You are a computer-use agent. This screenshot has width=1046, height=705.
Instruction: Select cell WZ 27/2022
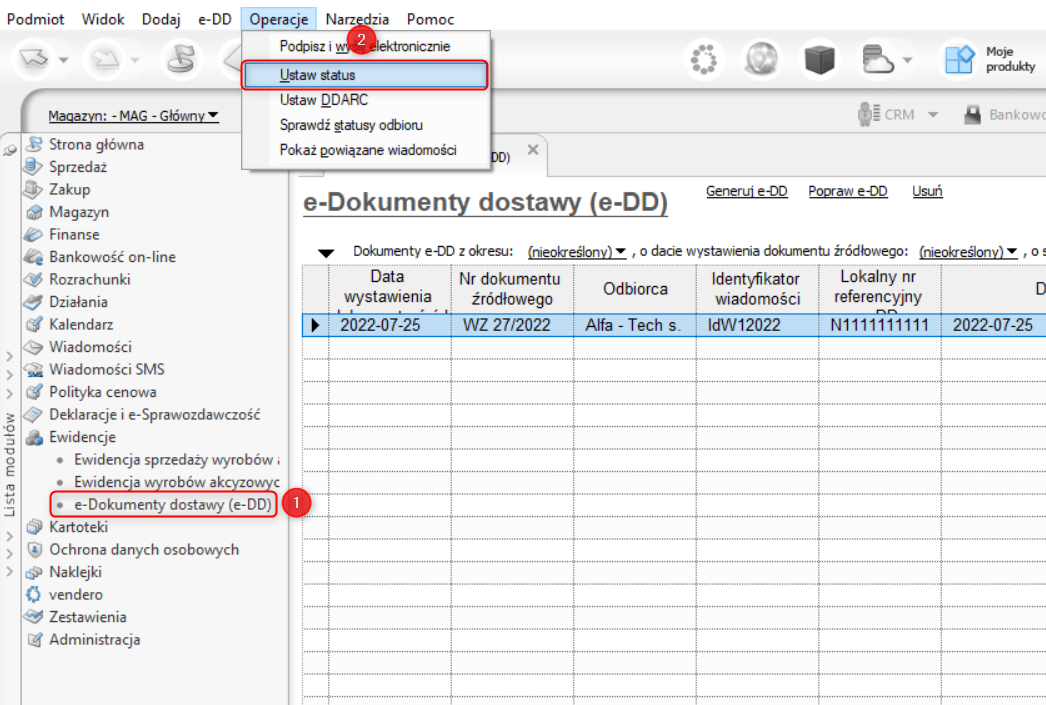click(x=512, y=325)
